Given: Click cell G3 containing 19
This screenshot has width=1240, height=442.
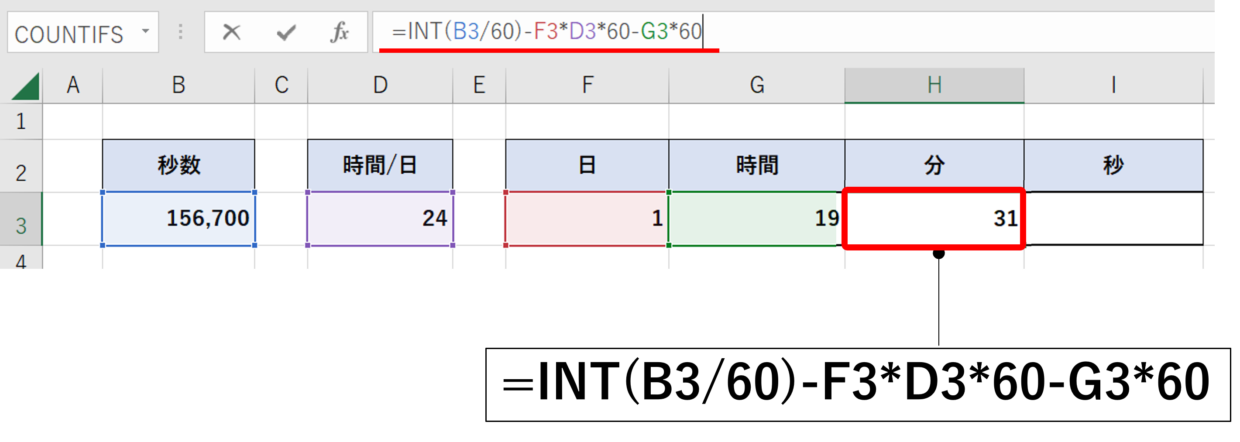Looking at the screenshot, I should [x=756, y=218].
